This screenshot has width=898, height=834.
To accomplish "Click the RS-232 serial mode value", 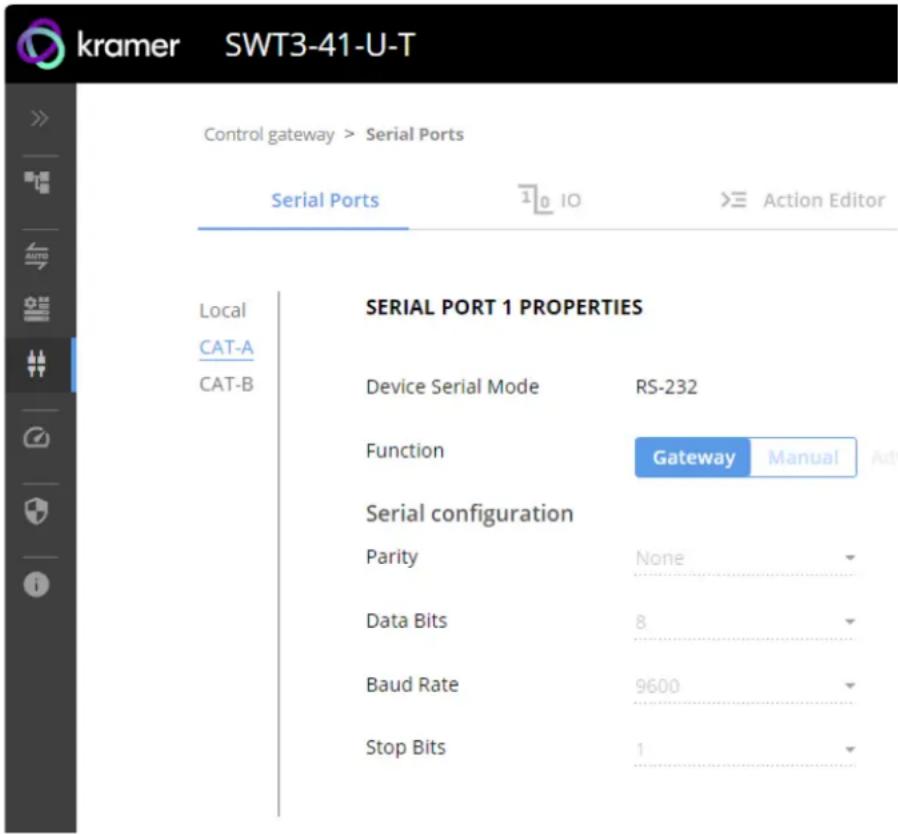I will (666, 387).
